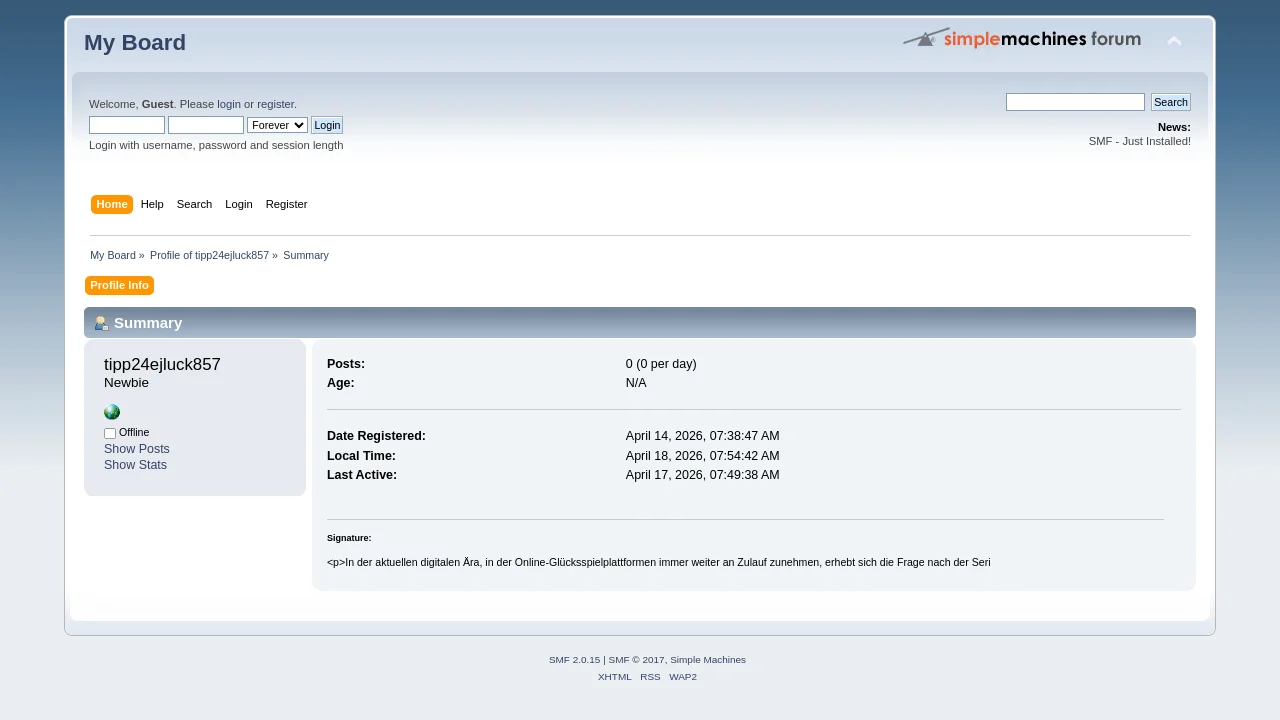Open the Forever session length dropdown

coord(277,125)
